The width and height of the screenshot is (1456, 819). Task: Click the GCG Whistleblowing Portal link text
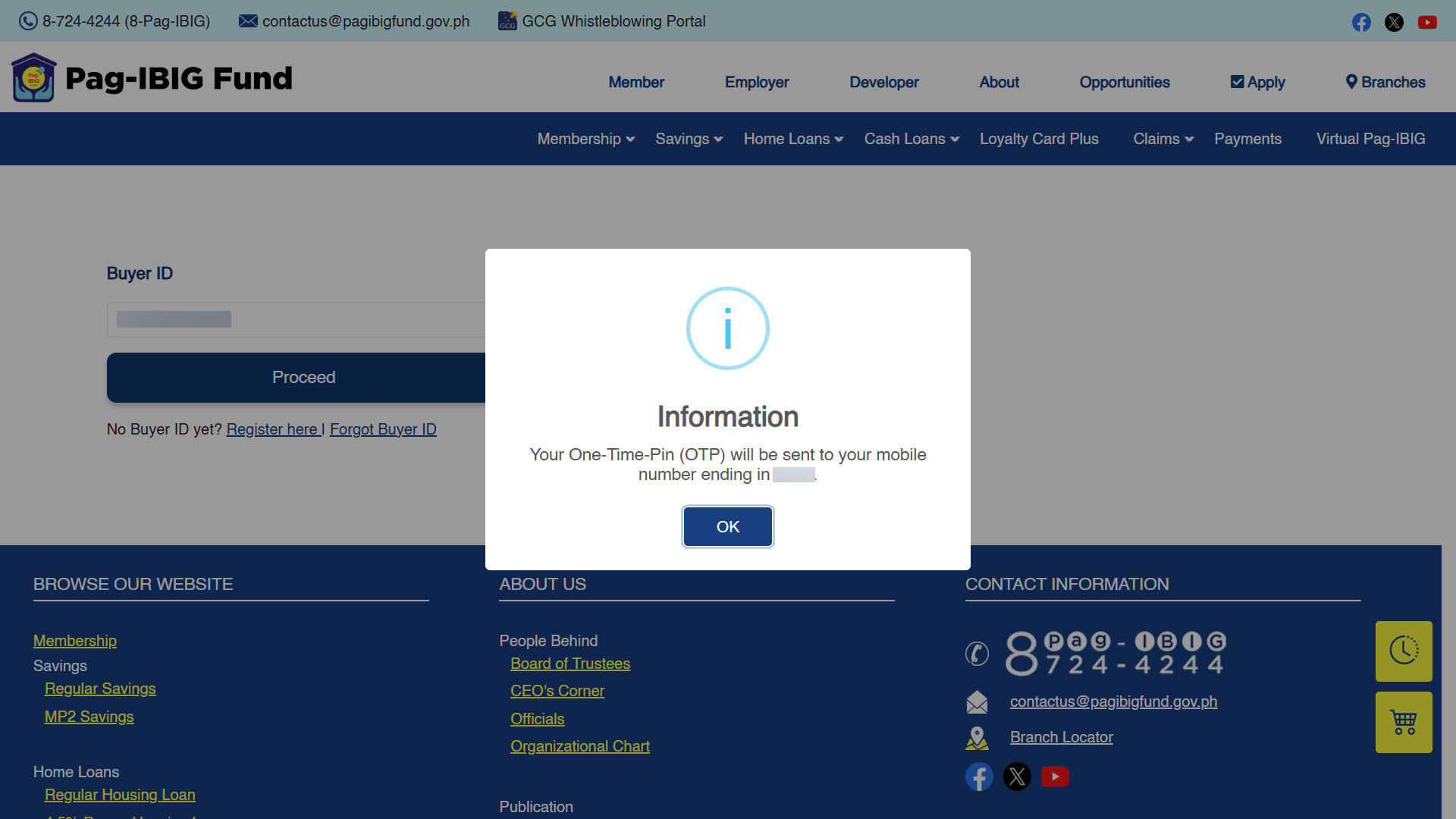coord(613,21)
